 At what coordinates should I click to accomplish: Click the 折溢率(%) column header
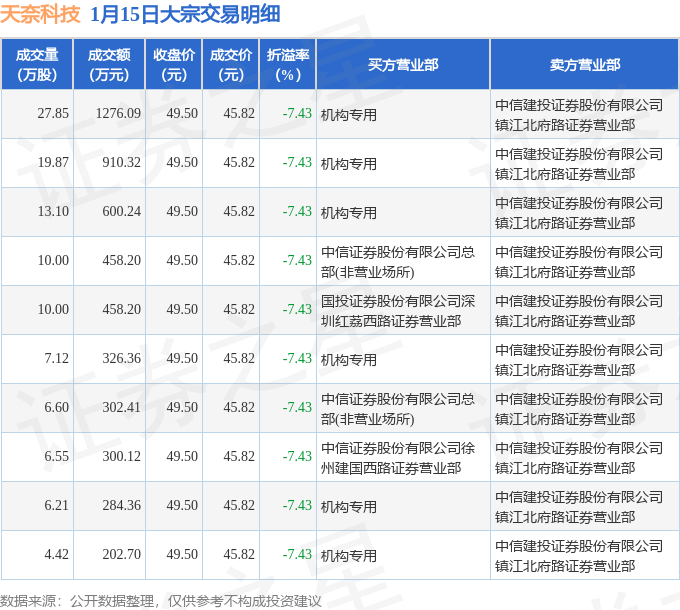coord(288,65)
